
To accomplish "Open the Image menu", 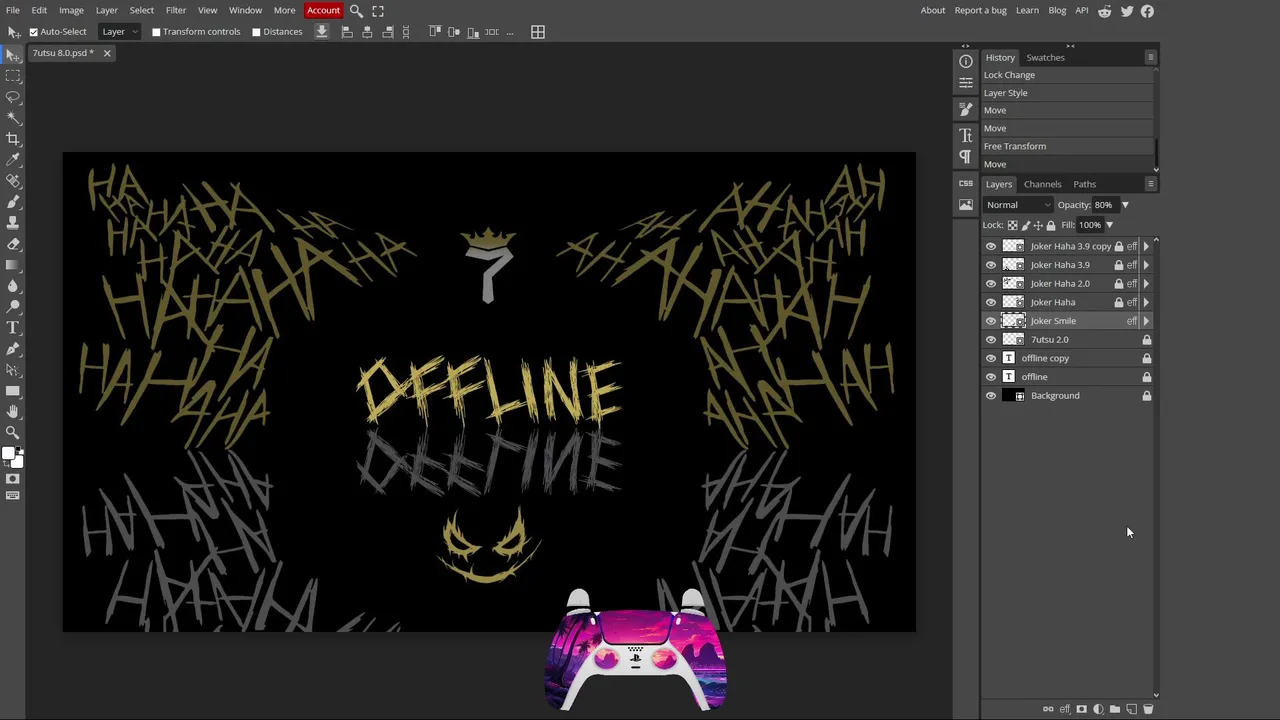I will click(x=71, y=10).
